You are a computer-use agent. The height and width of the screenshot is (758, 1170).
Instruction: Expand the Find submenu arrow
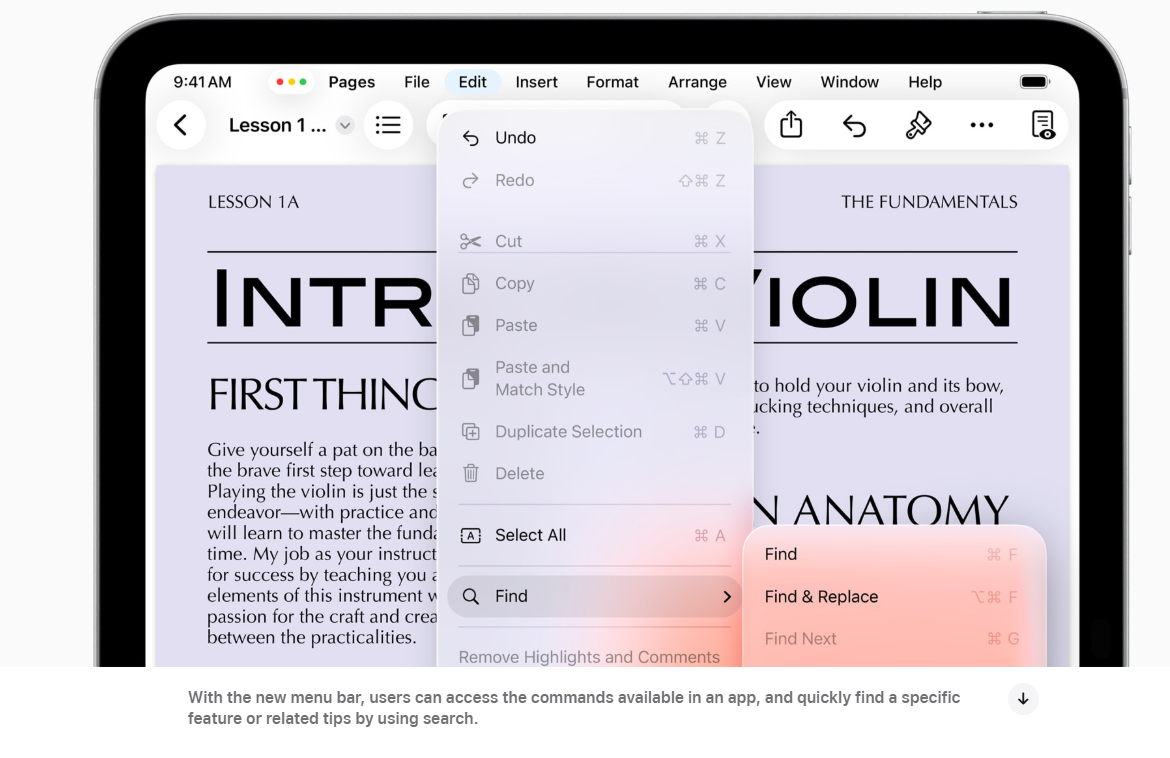click(x=727, y=597)
